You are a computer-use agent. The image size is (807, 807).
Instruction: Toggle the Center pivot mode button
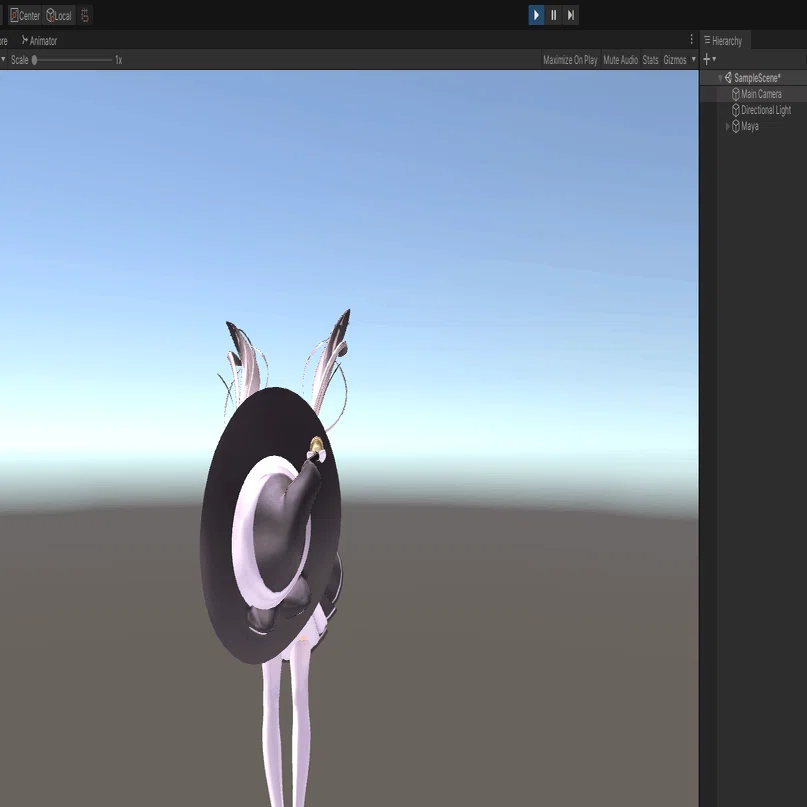pos(25,15)
